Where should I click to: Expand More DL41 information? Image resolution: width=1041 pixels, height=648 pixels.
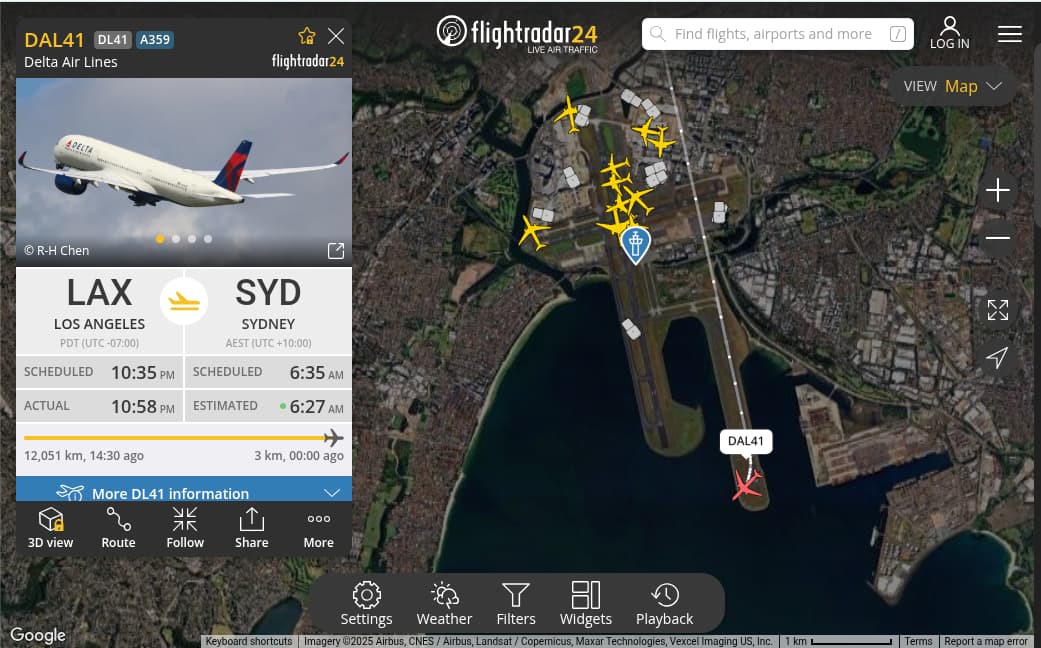pyautogui.click(x=184, y=493)
